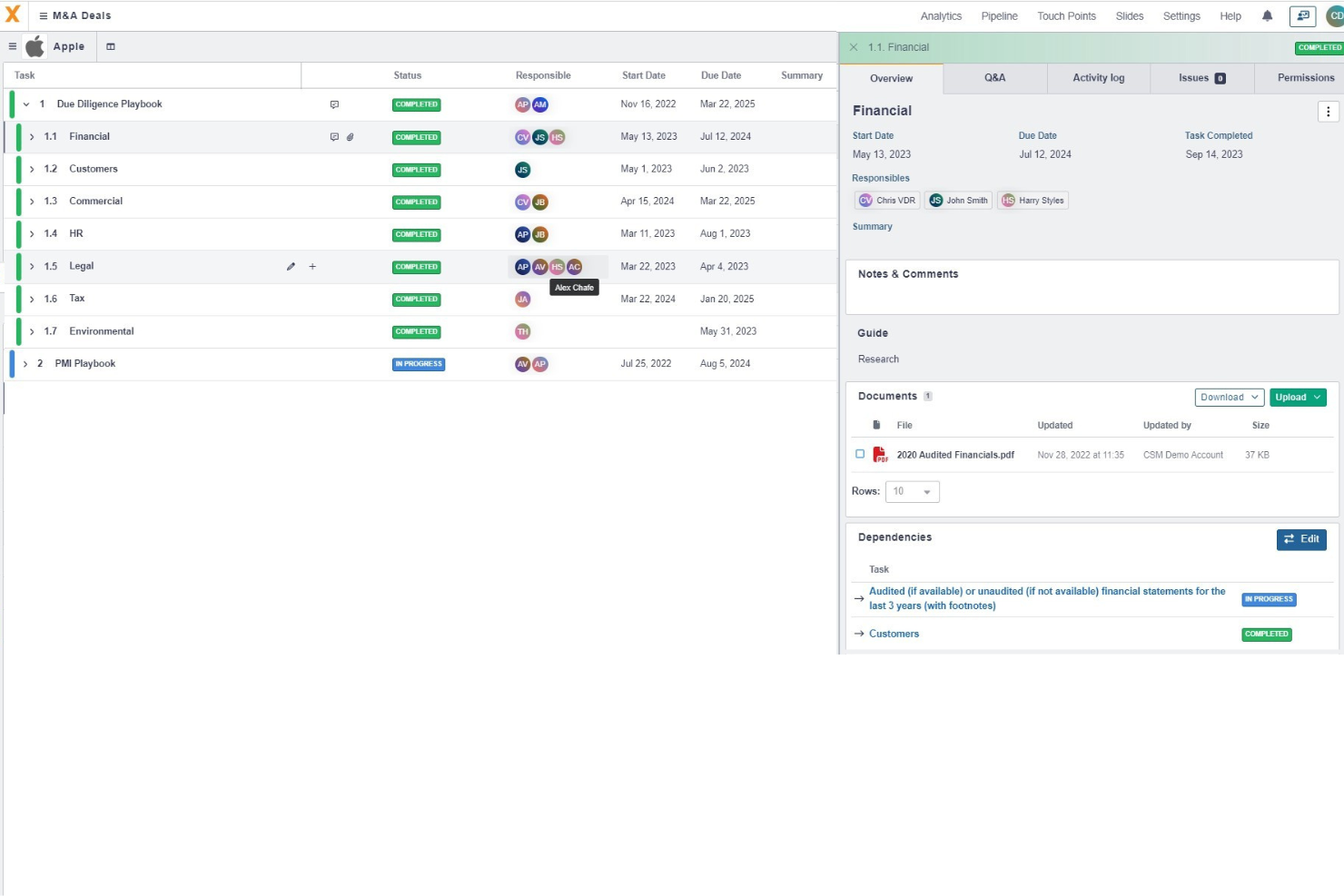Screen dimensions: 1344x896
Task: Select the pencil edit icon on Legal row
Action: [x=291, y=266]
